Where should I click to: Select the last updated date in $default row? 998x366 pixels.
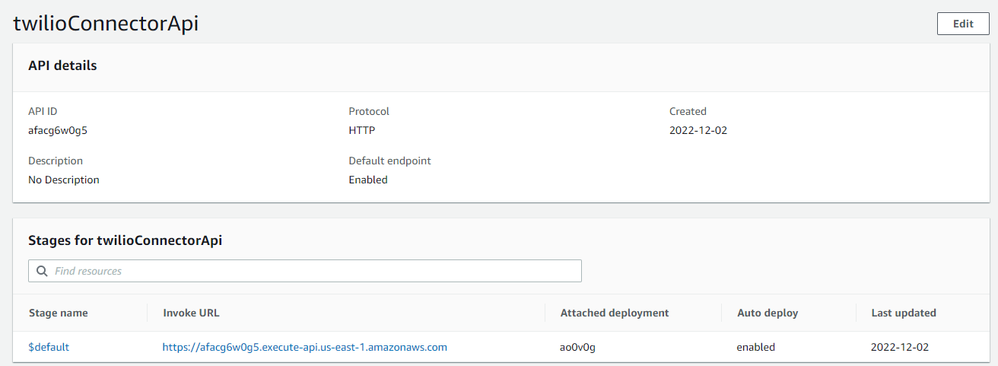(x=899, y=348)
